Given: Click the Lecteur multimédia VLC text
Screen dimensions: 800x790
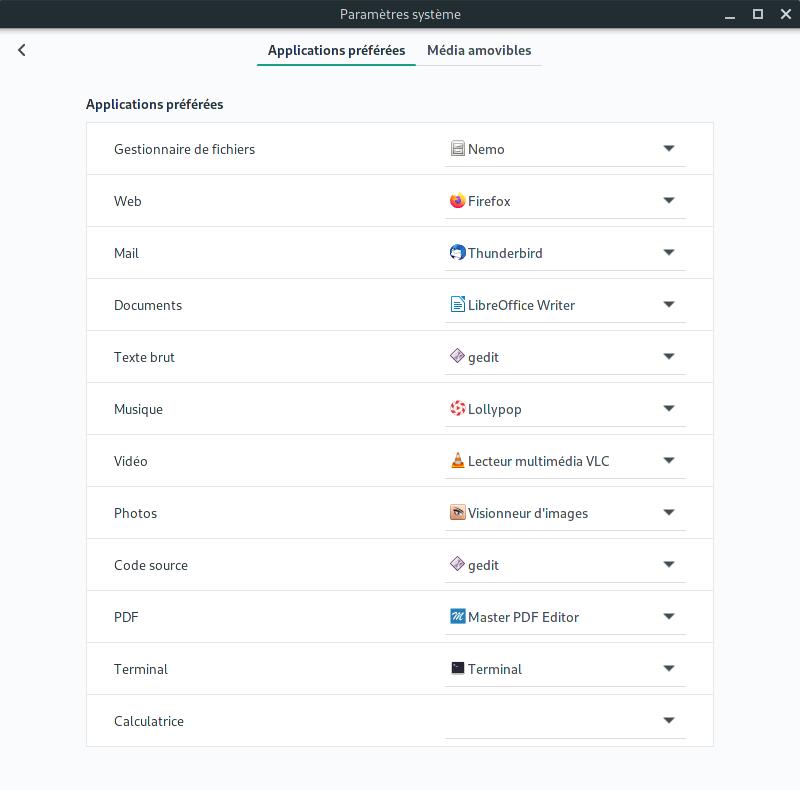Looking at the screenshot, I should 539,461.
